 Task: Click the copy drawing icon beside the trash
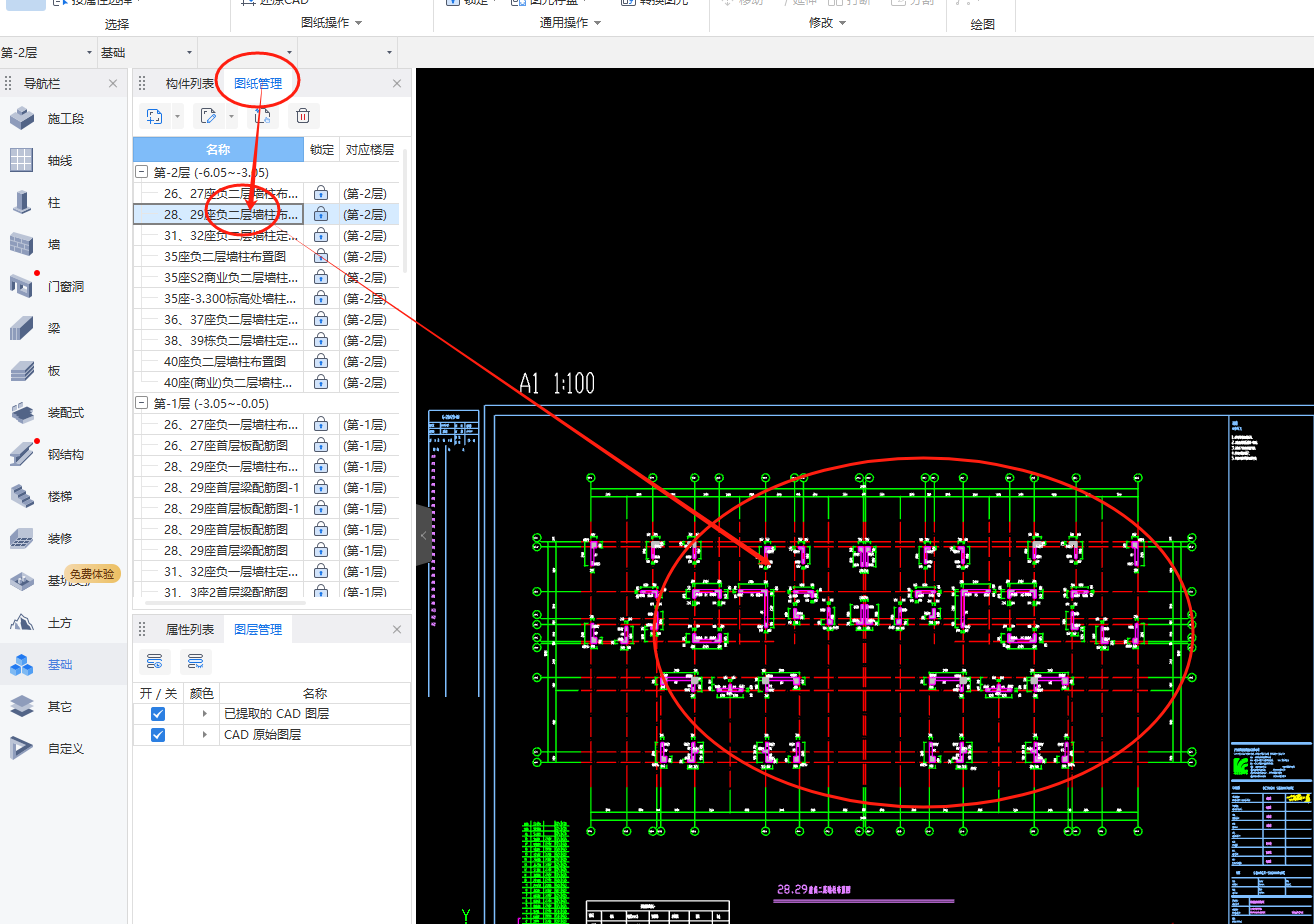(262, 116)
